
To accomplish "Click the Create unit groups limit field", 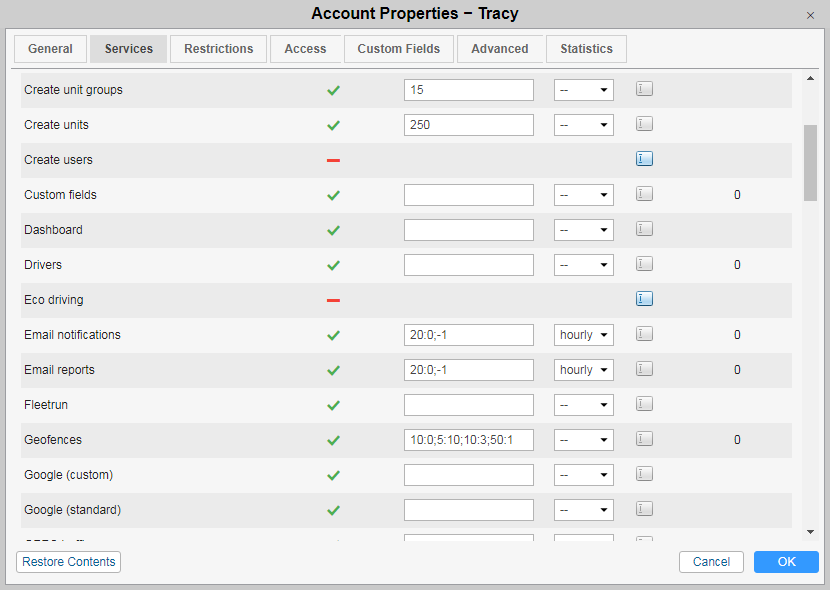I will pos(469,90).
